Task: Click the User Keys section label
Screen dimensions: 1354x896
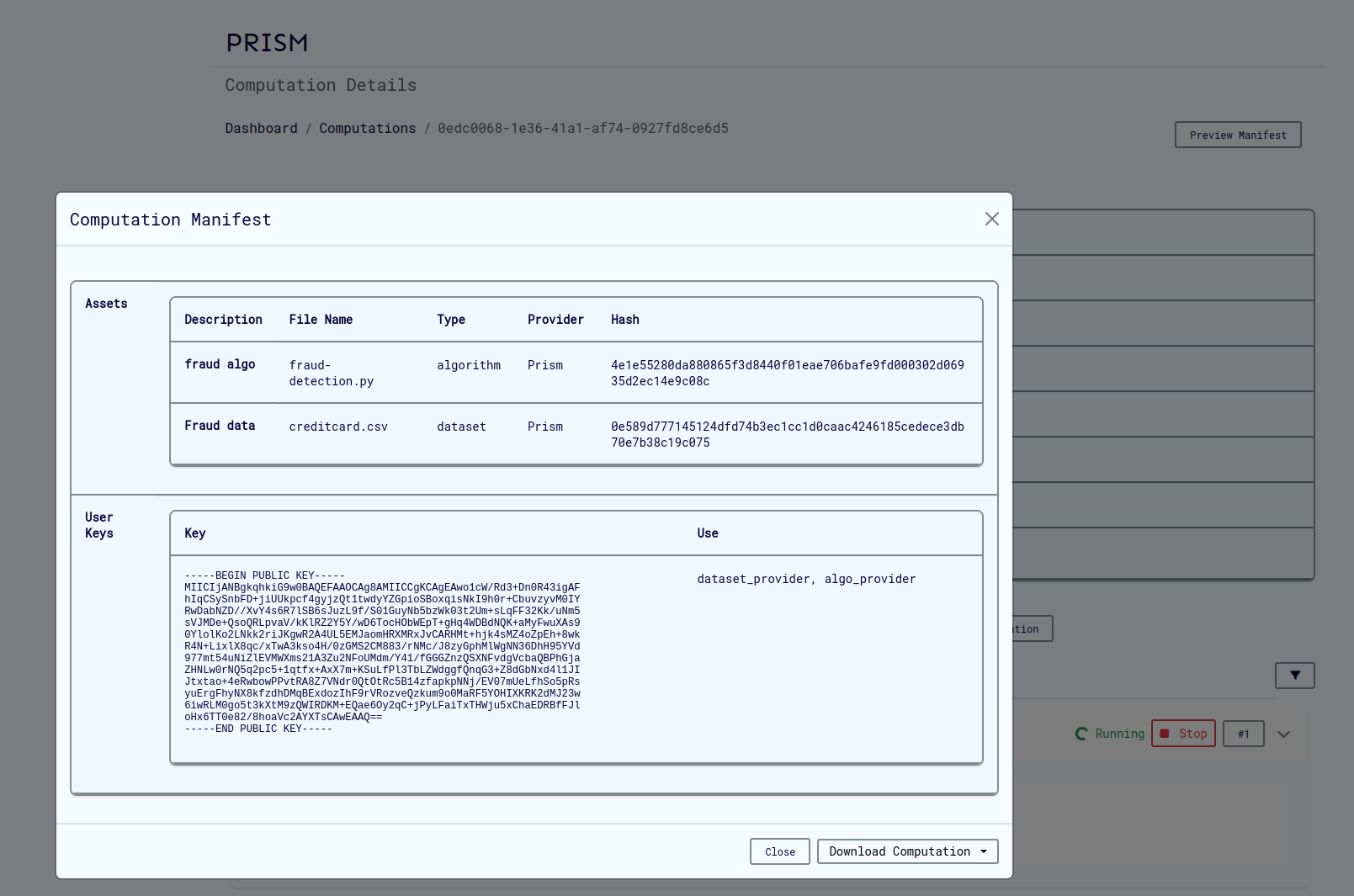Action: (x=99, y=525)
